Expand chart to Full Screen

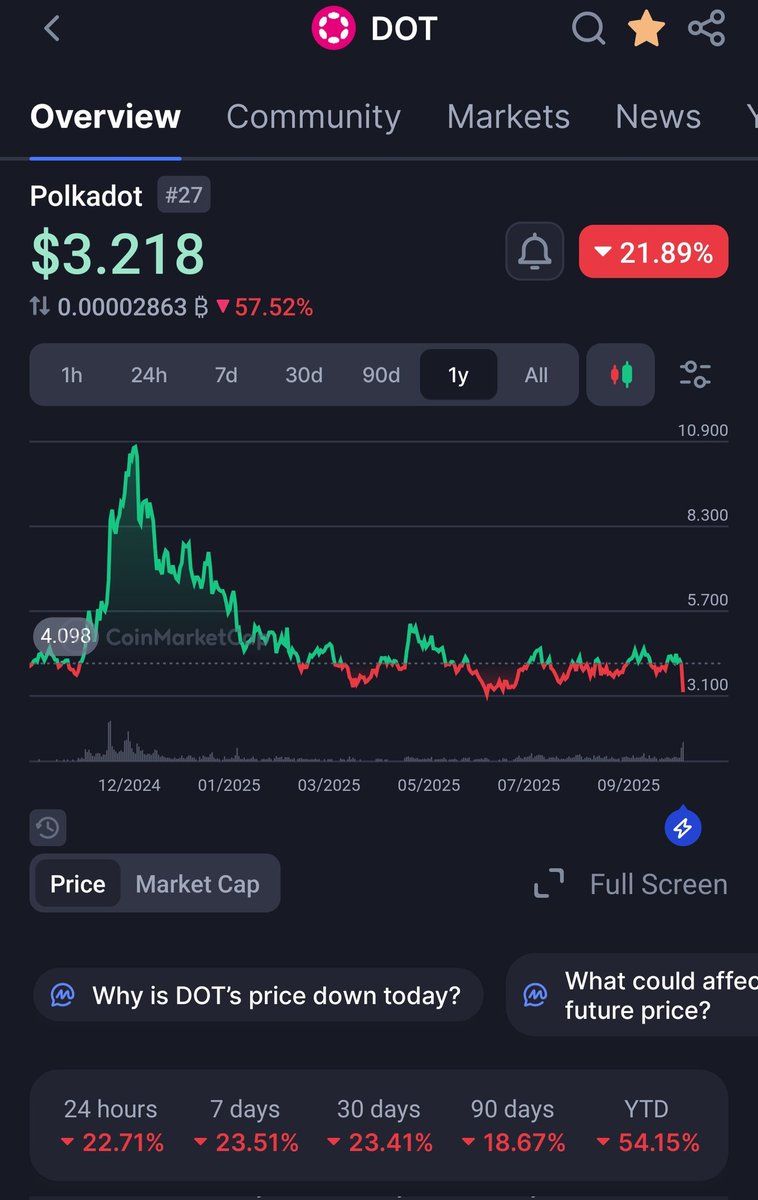pos(631,884)
